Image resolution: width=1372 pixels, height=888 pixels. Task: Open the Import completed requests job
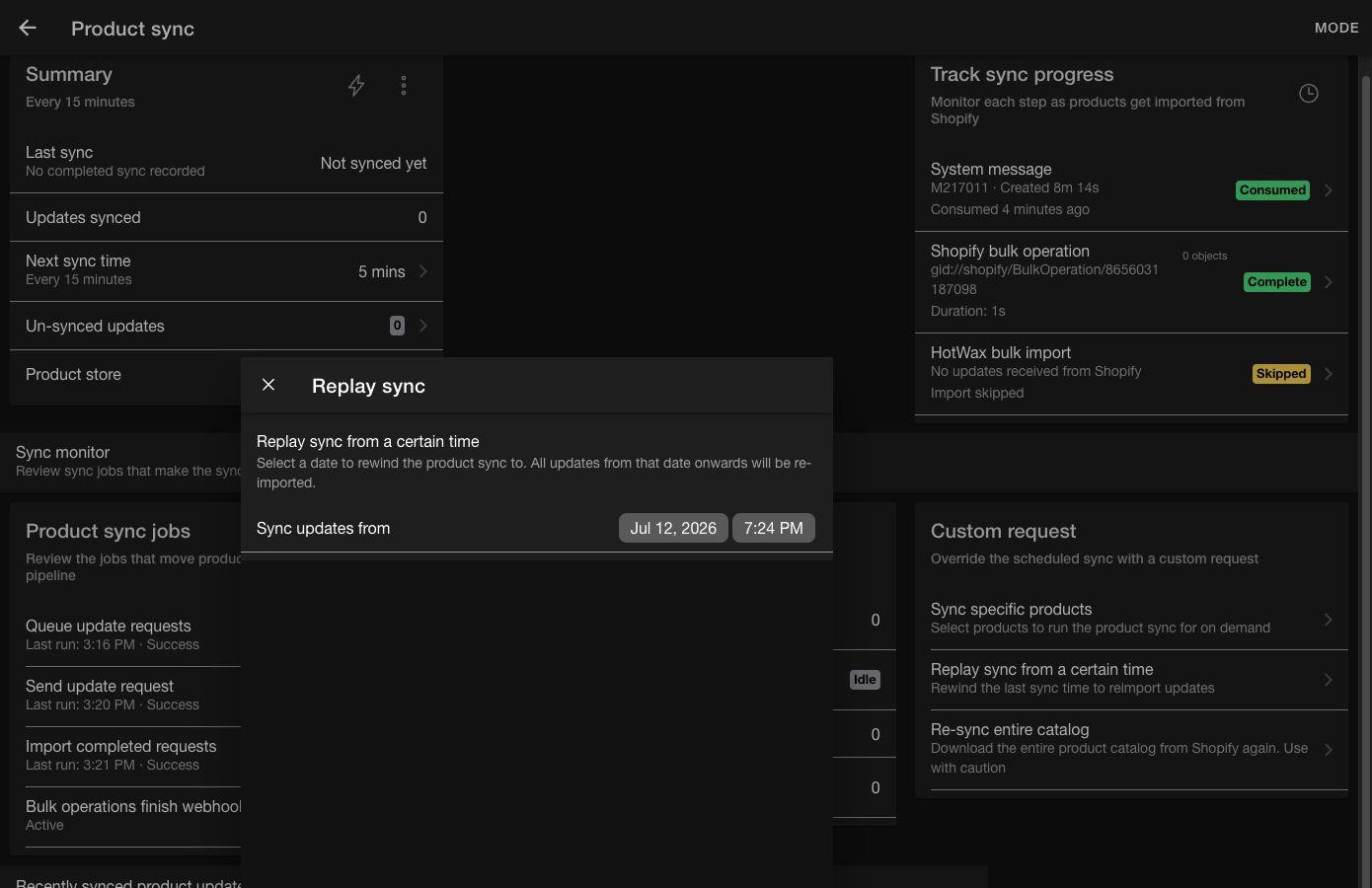[x=133, y=755]
